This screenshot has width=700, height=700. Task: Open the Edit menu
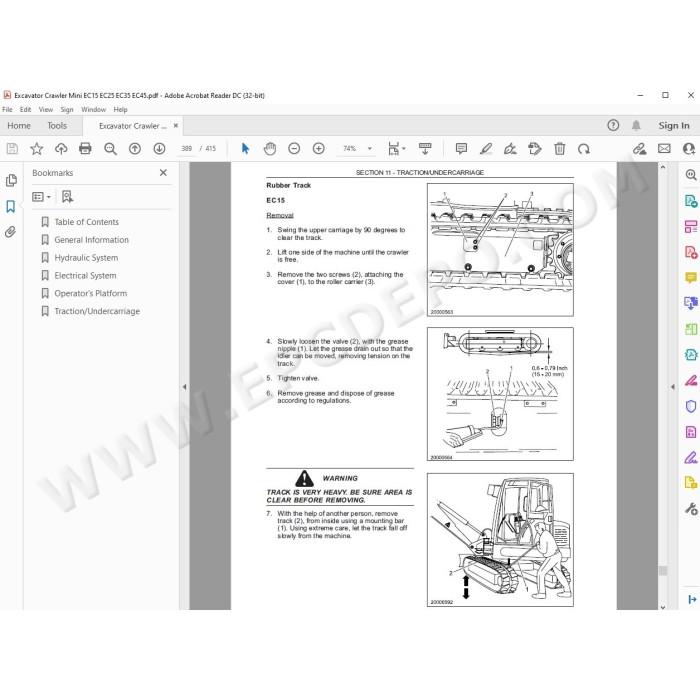click(x=25, y=109)
